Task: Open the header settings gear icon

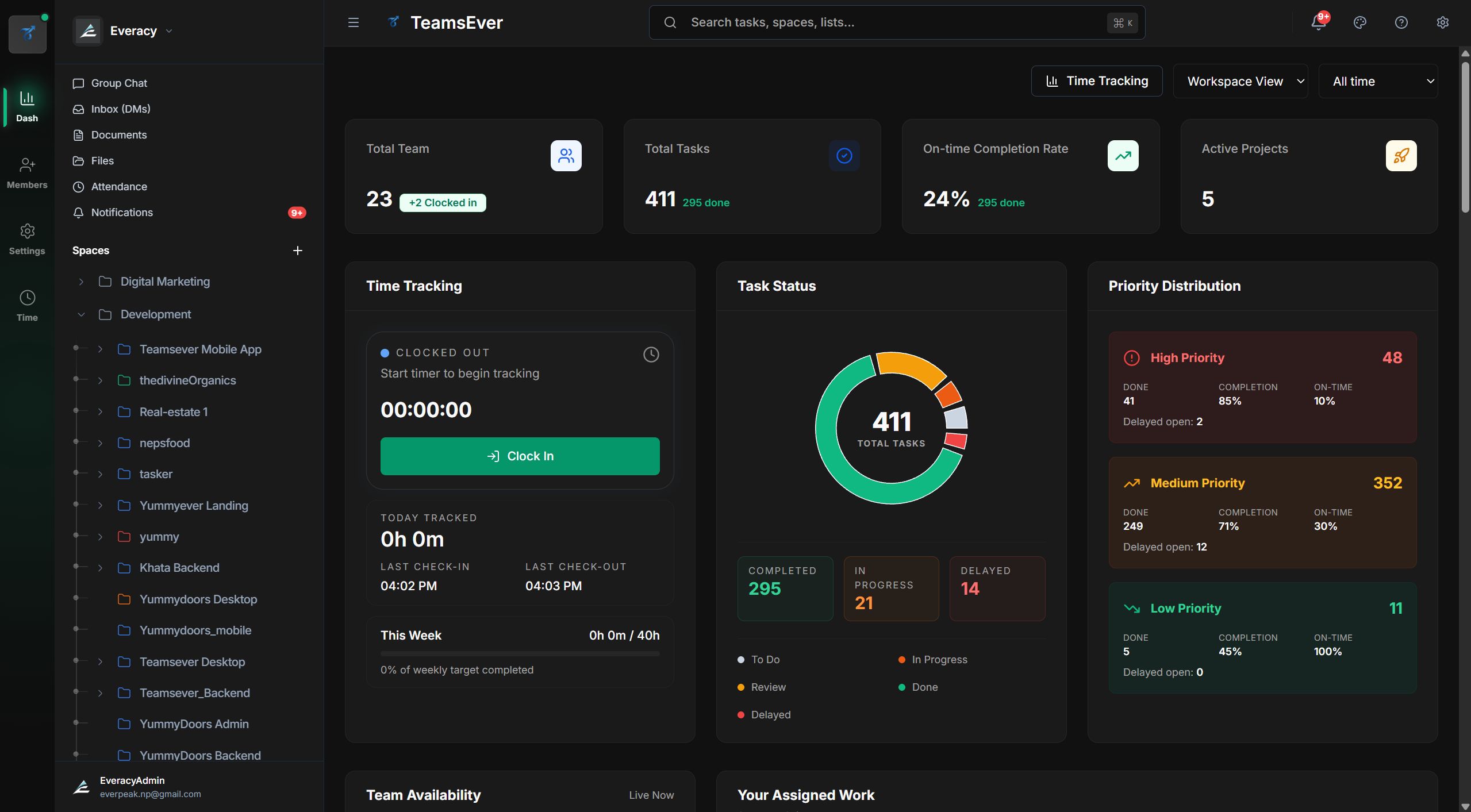Action: pyautogui.click(x=1443, y=22)
